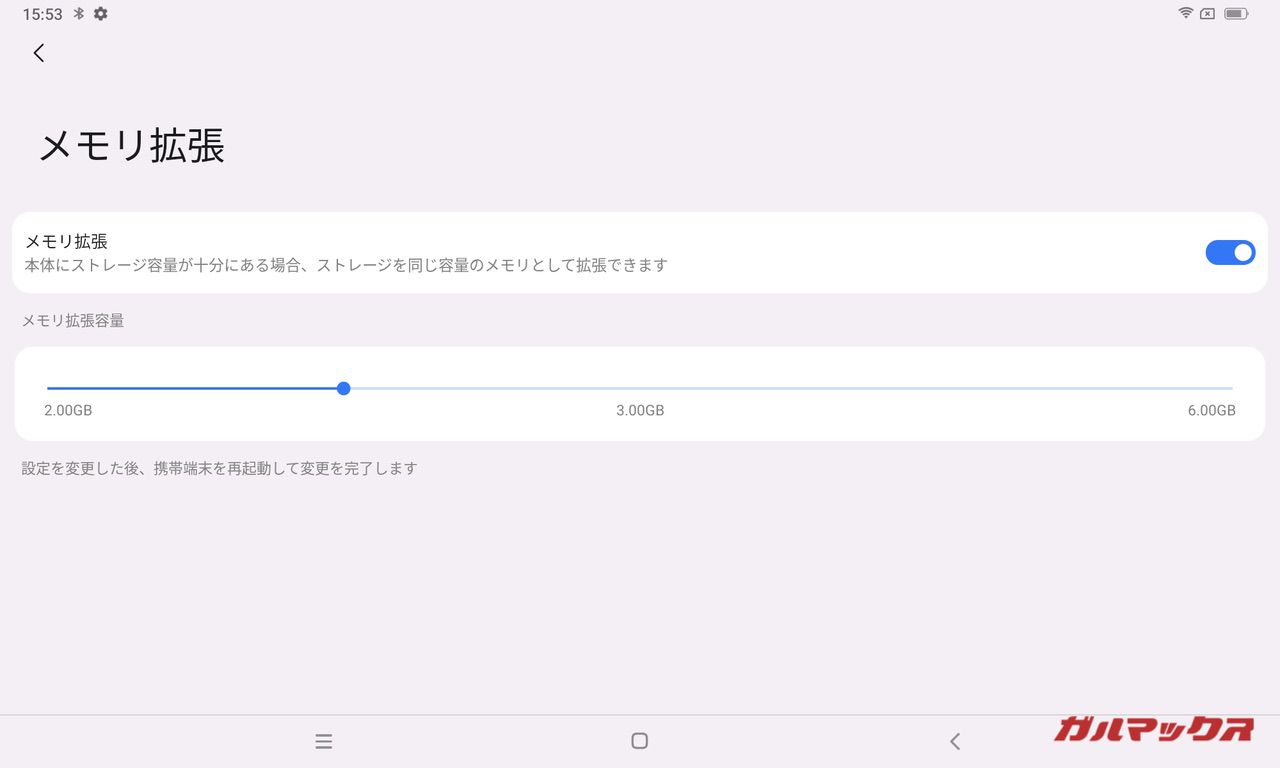This screenshot has width=1280, height=768.
Task: Click the blue slider thumb handle
Action: pos(343,388)
